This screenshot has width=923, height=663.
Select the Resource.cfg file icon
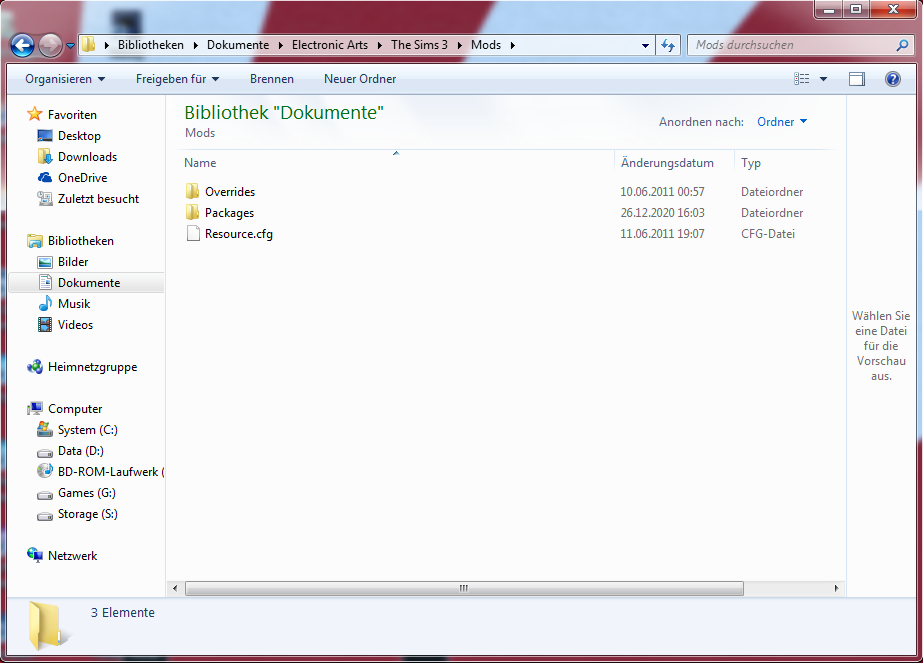192,234
